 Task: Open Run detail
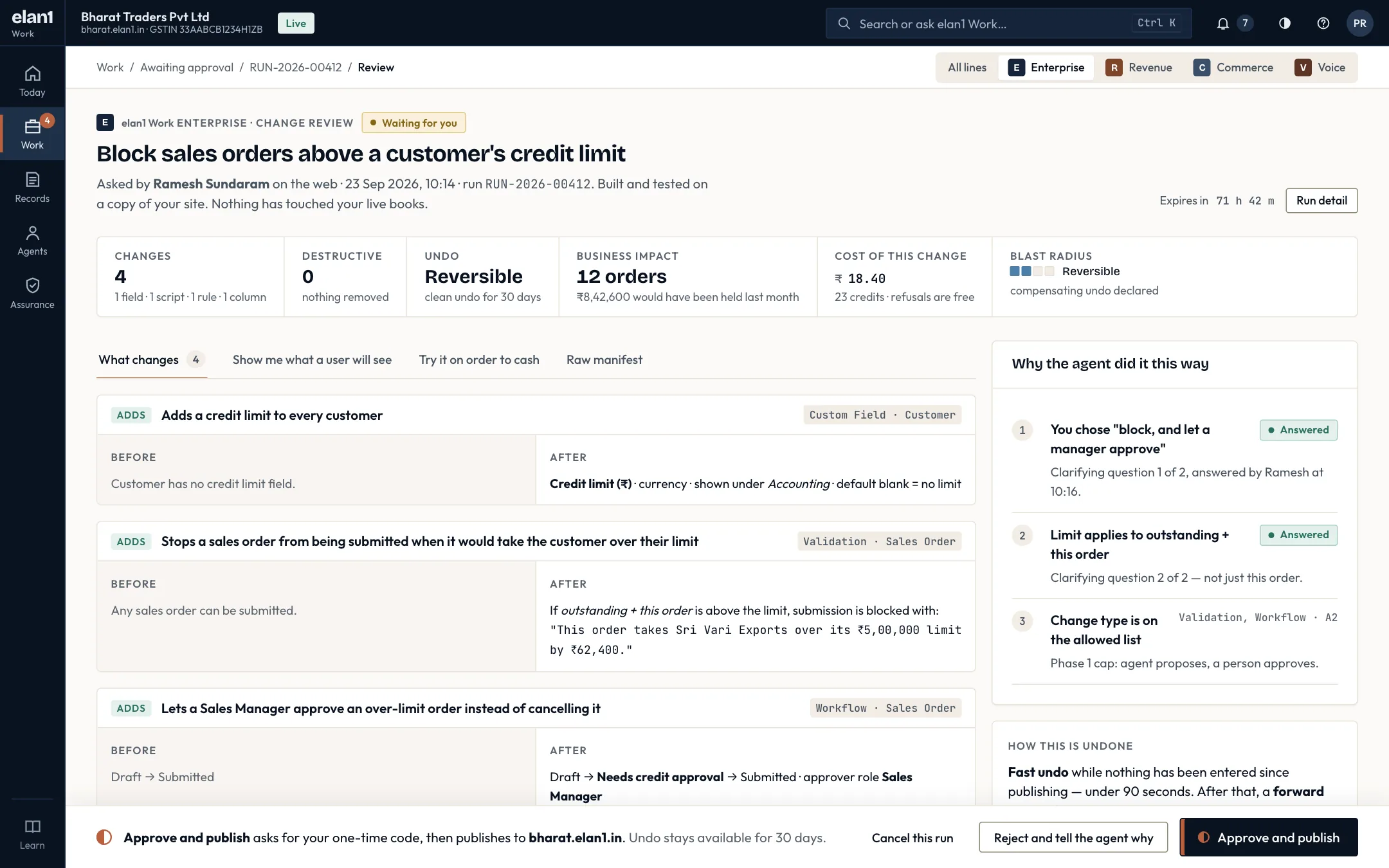[x=1321, y=201]
